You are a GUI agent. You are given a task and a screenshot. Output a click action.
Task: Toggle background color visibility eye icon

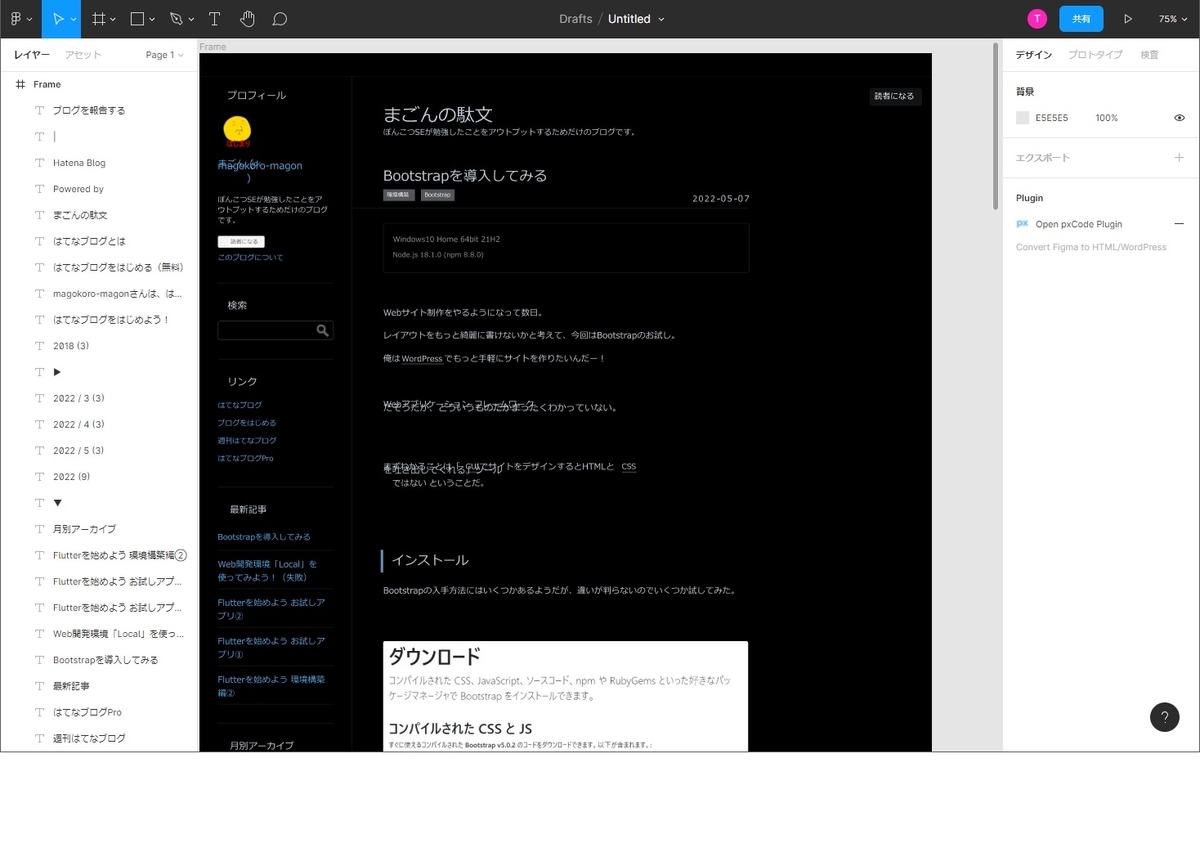pyautogui.click(x=1179, y=118)
